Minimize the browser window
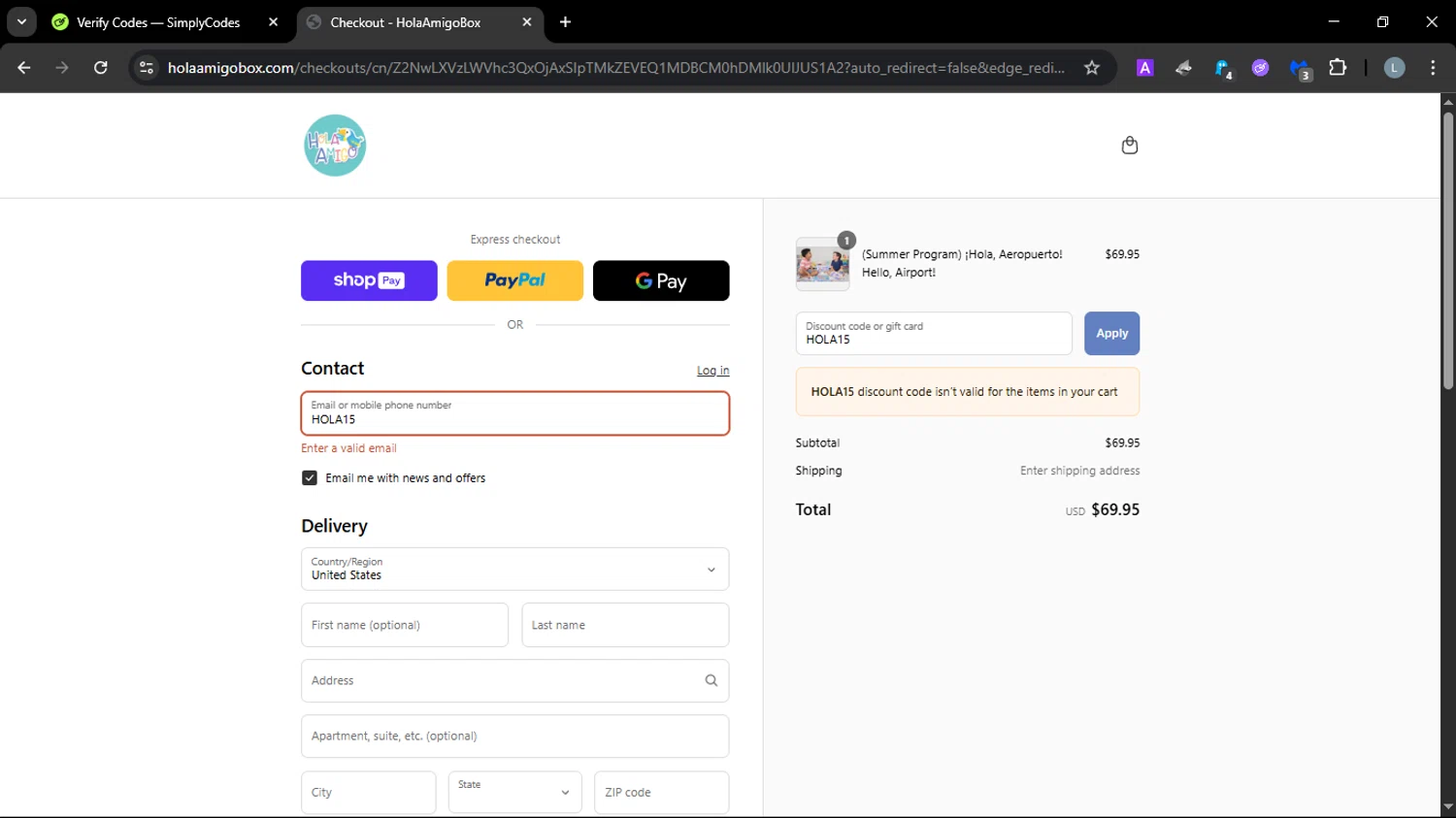 click(x=1334, y=21)
